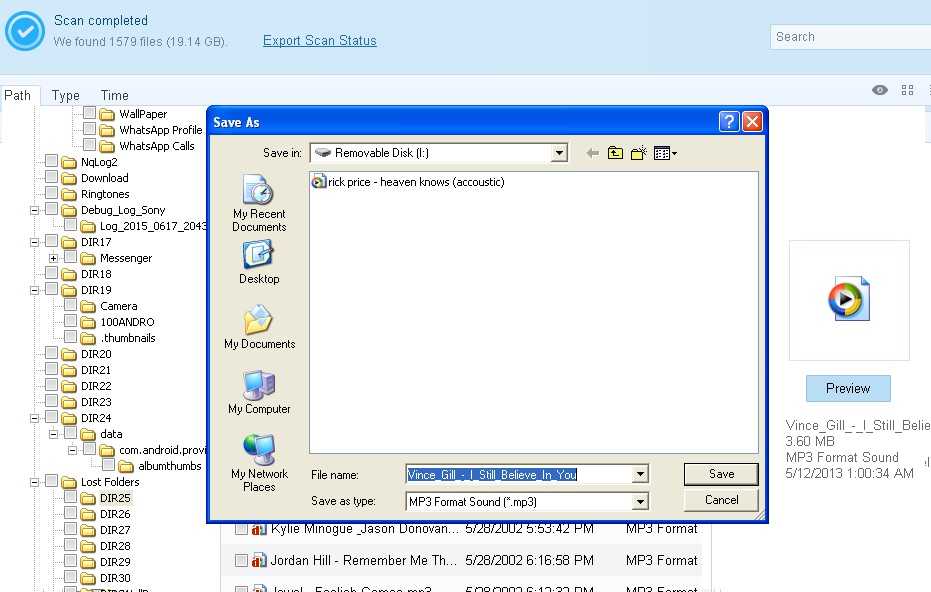
Task: Click the File name text field
Action: 520,474
